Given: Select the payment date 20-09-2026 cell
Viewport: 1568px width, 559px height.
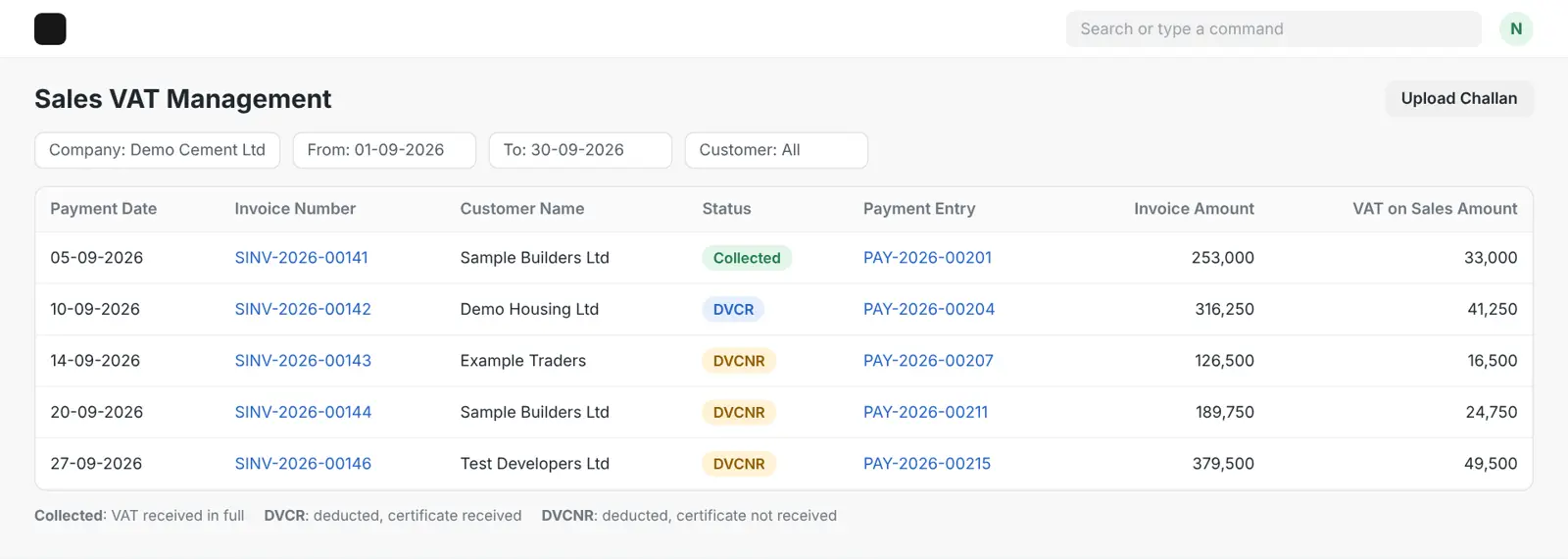Looking at the screenshot, I should 97,412.
